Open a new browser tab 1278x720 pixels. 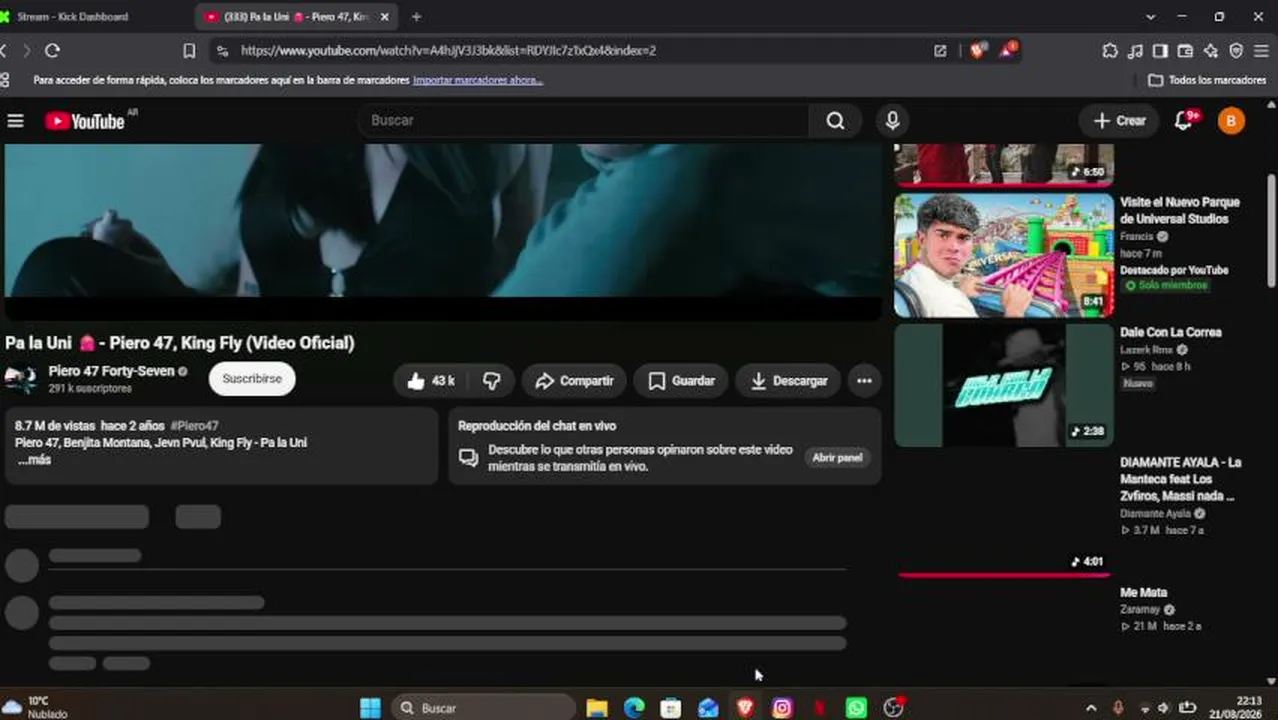[416, 17]
